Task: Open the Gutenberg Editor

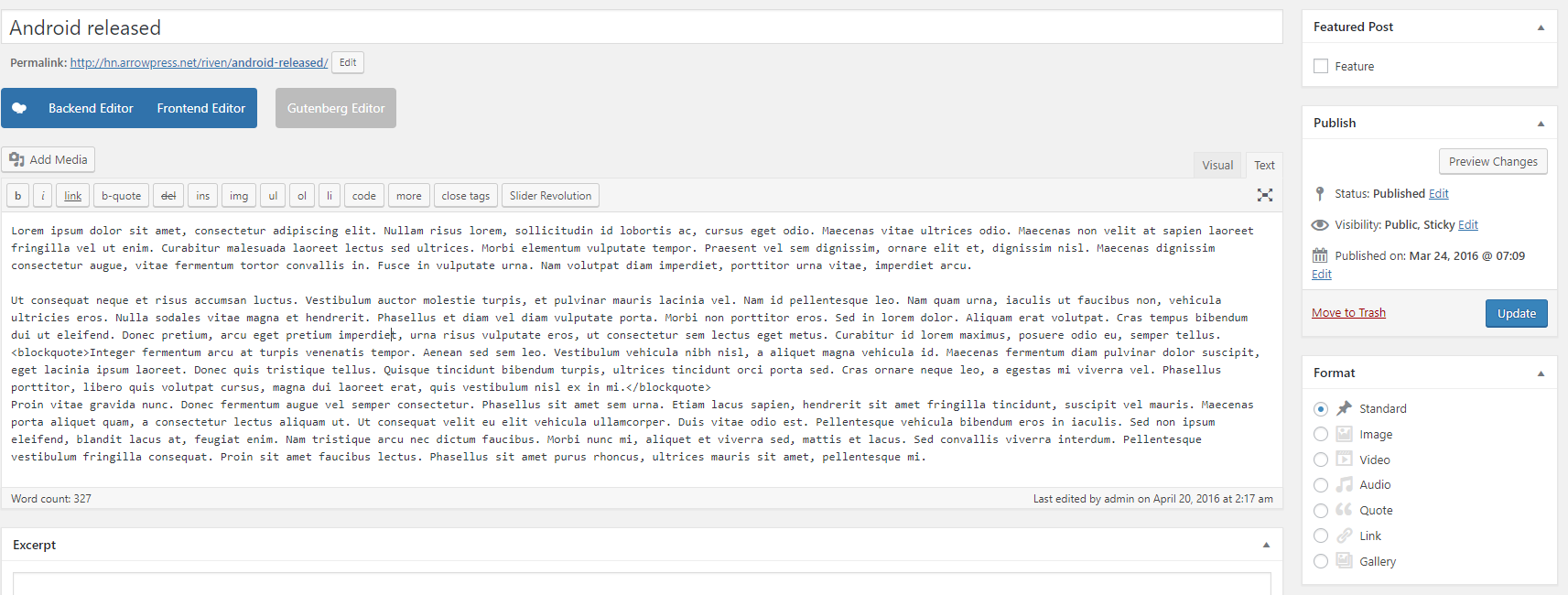Action: coord(336,108)
